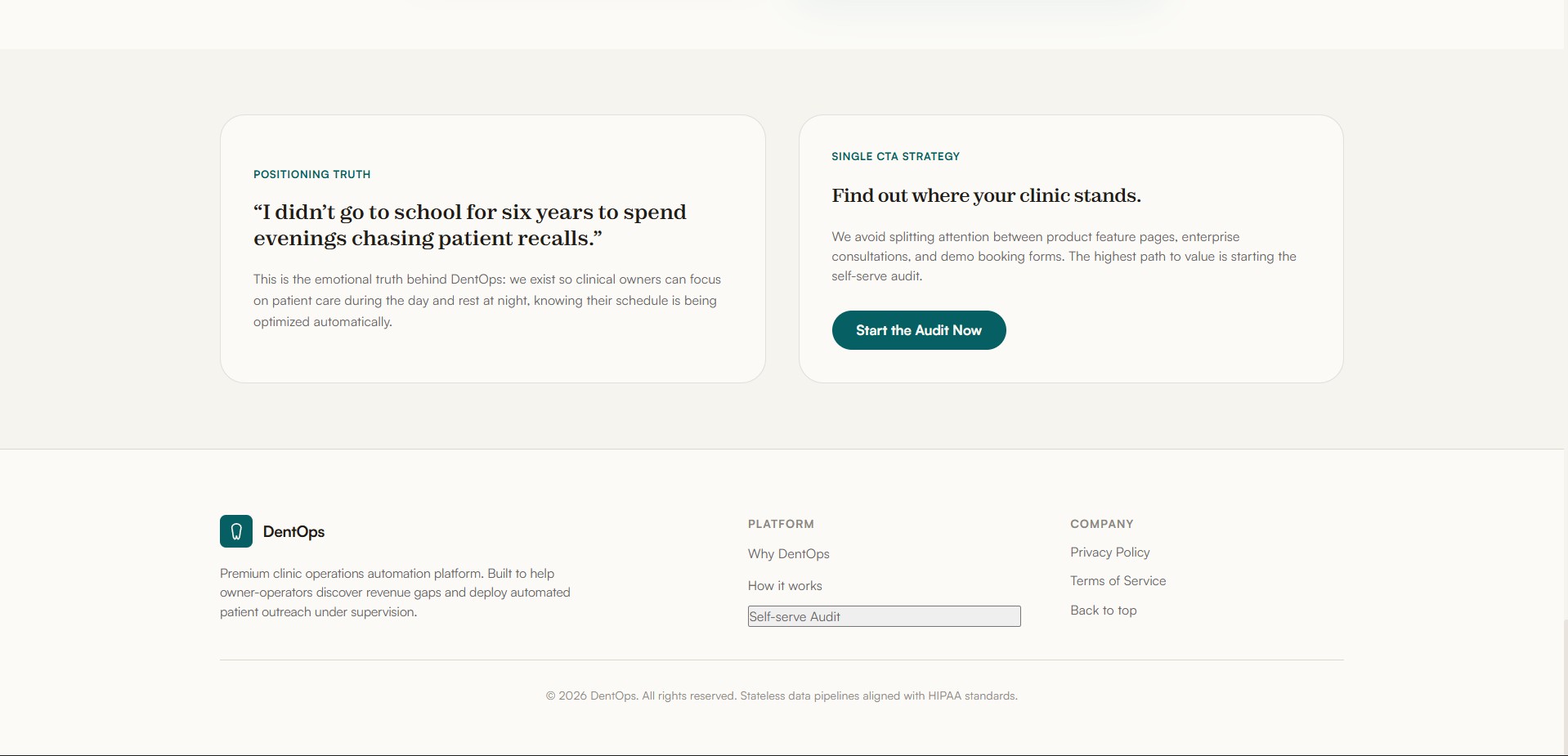Click the 'Find out where your clinic stands' heading
The image size is (1568, 756).
pos(987,195)
